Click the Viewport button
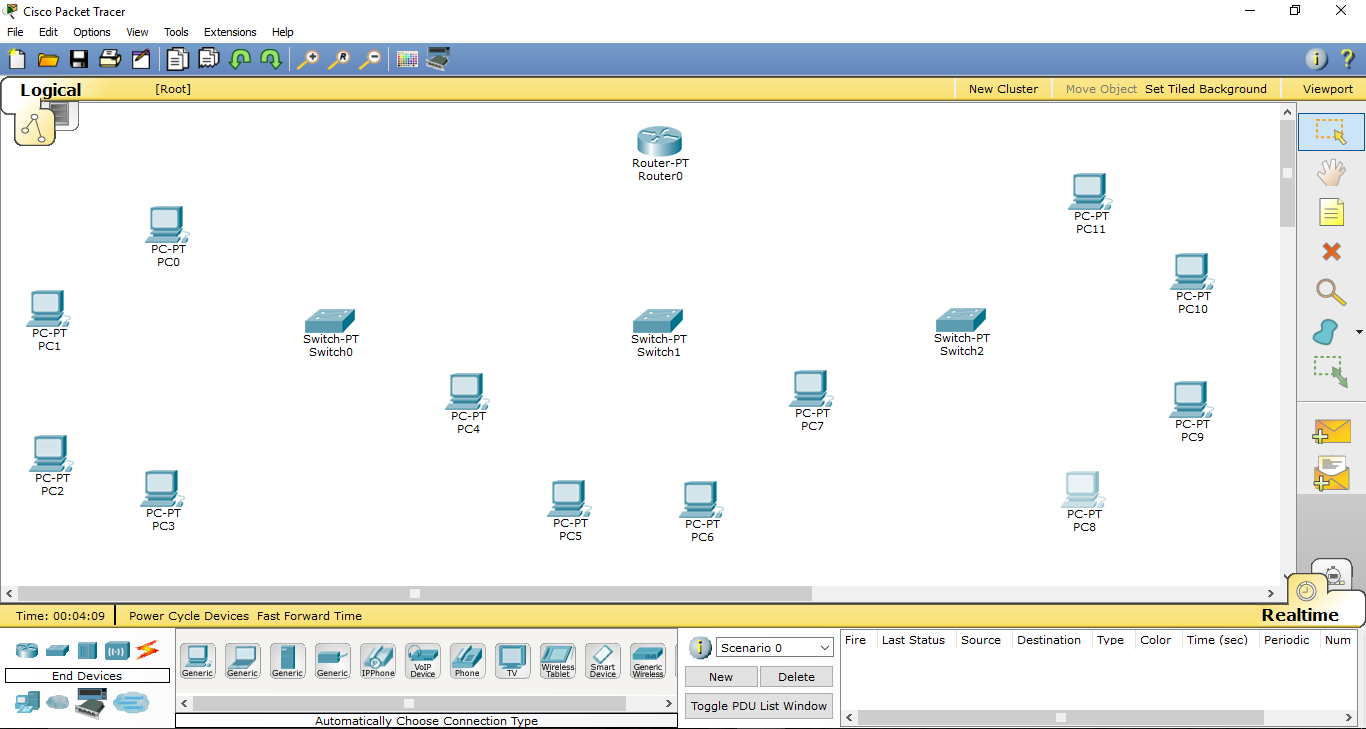The height and width of the screenshot is (729, 1366). (1328, 89)
